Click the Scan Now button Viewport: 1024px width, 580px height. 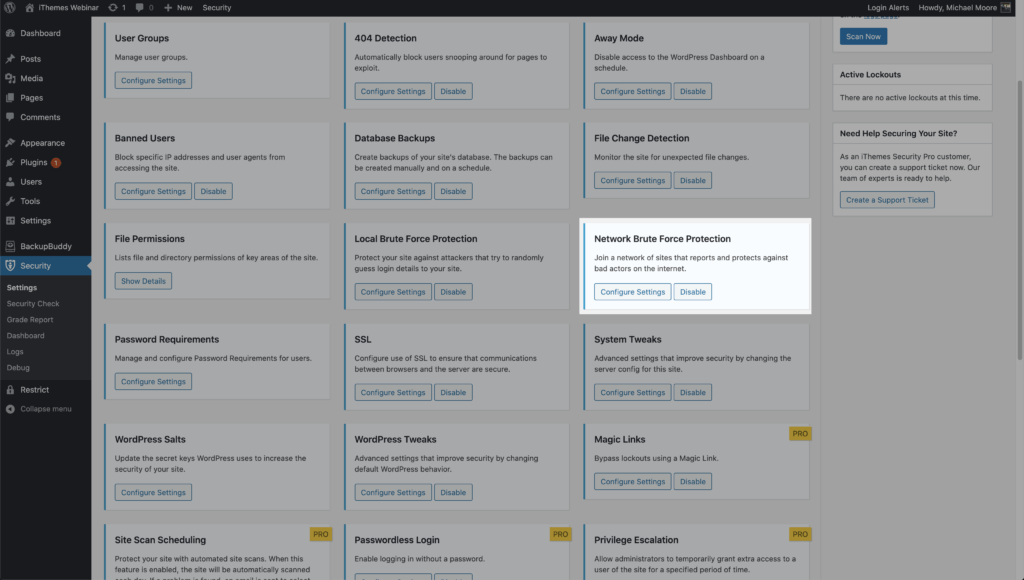(x=863, y=37)
